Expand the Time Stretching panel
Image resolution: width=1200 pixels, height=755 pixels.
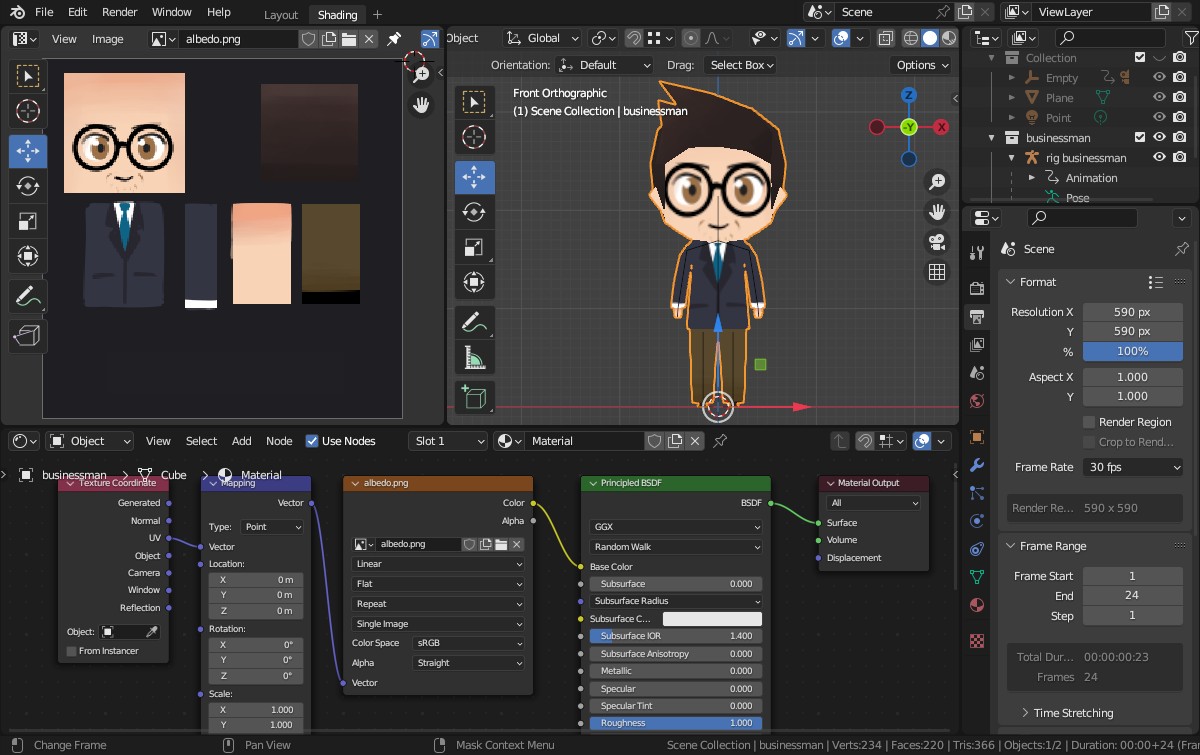pos(1073,713)
